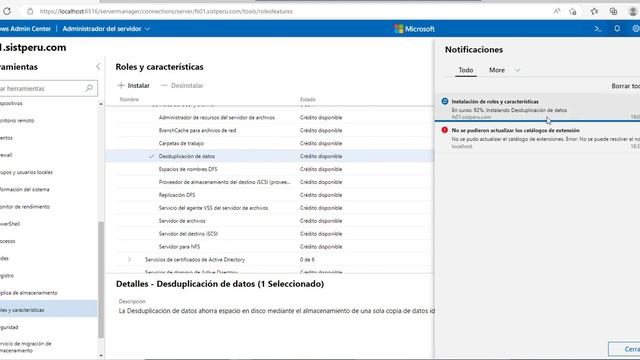The image size is (640, 360).
Task: Open Roles y características sidebar item
Action: [49, 310]
